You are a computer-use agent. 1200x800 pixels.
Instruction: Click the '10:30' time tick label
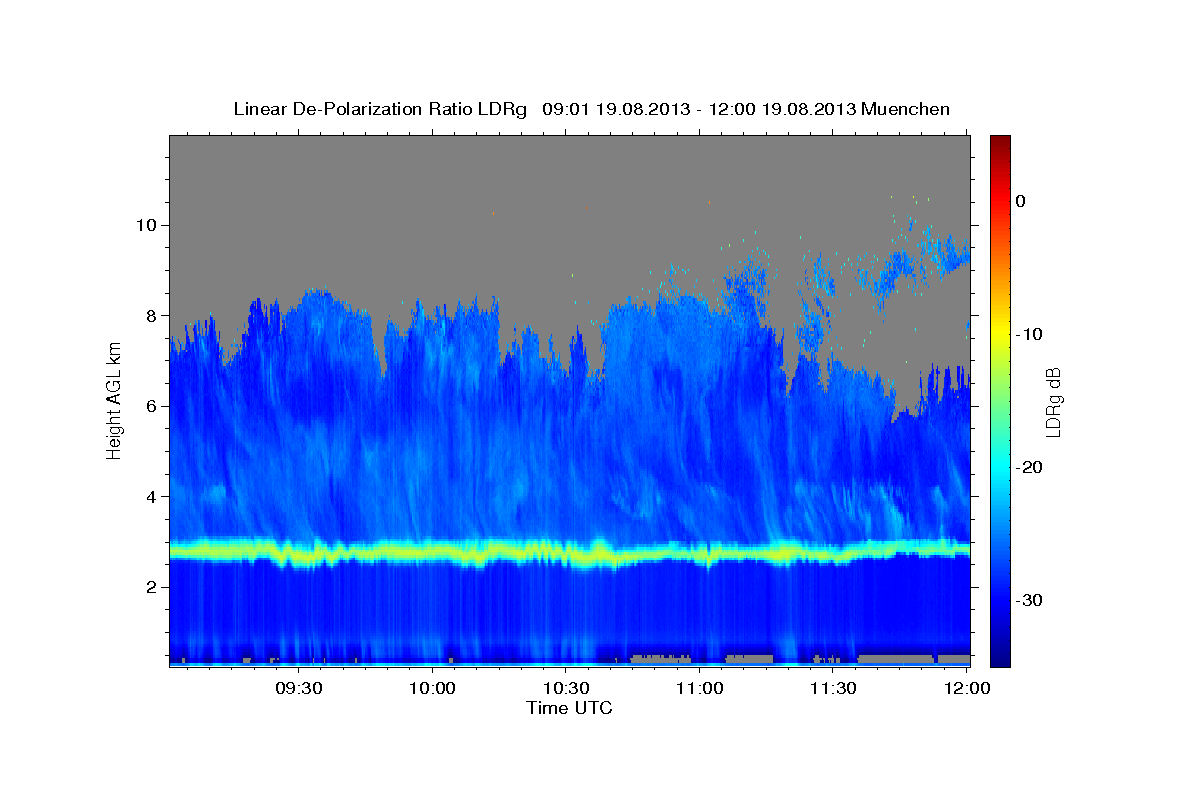(x=566, y=688)
